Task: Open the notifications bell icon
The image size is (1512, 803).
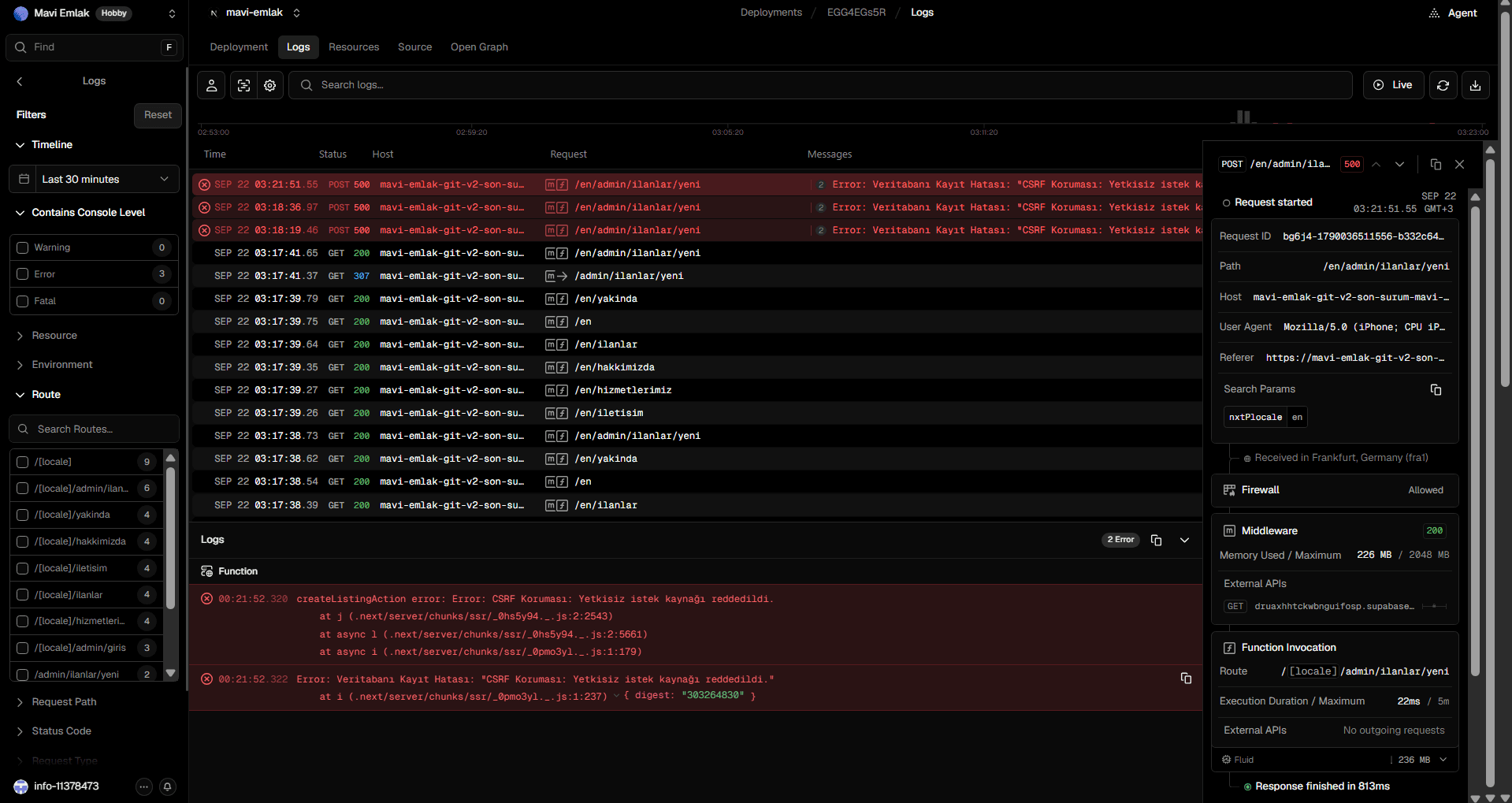Action: pos(167,786)
